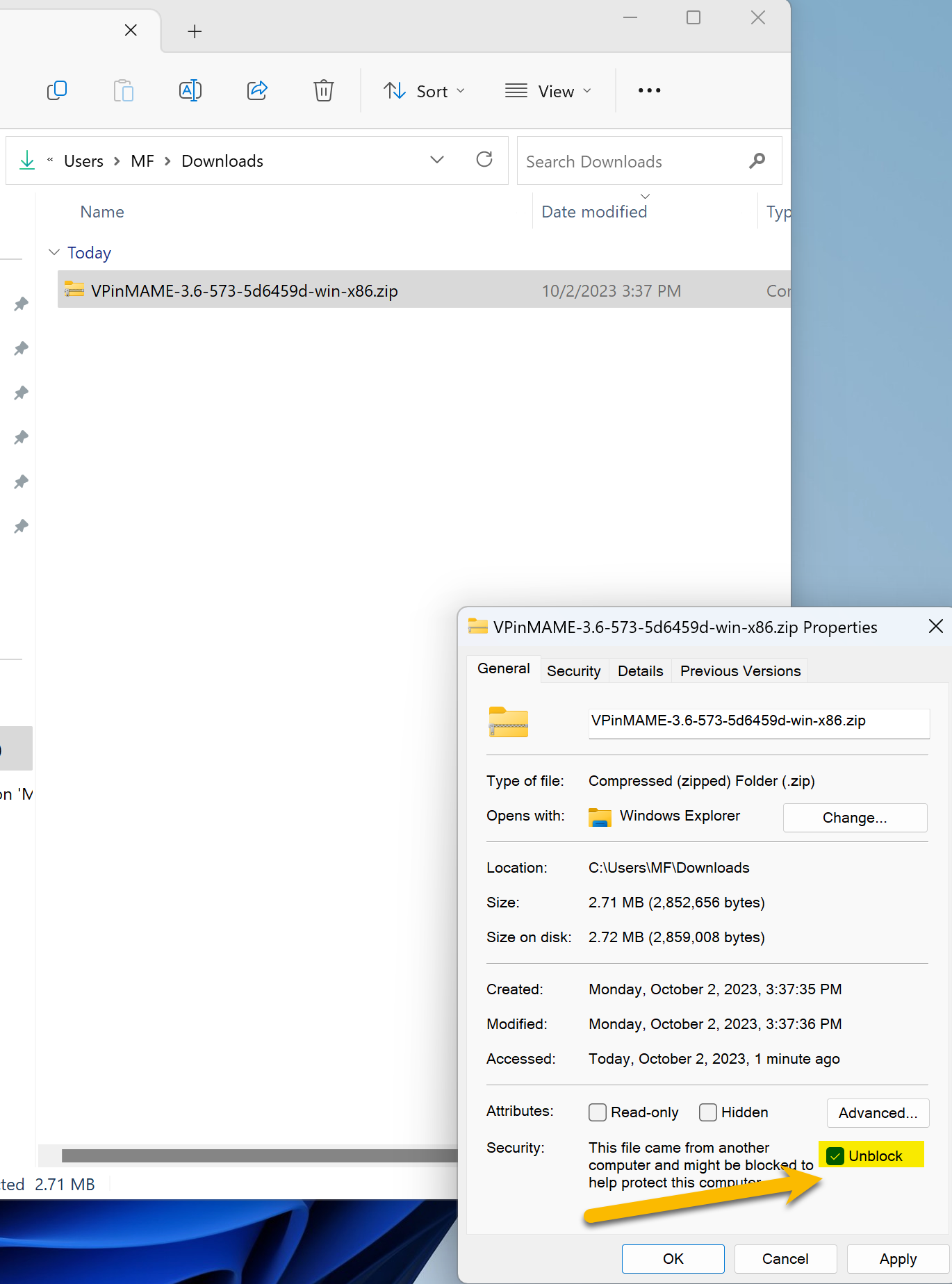
Task: Click the Paste icon in Explorer toolbar
Action: (x=124, y=90)
